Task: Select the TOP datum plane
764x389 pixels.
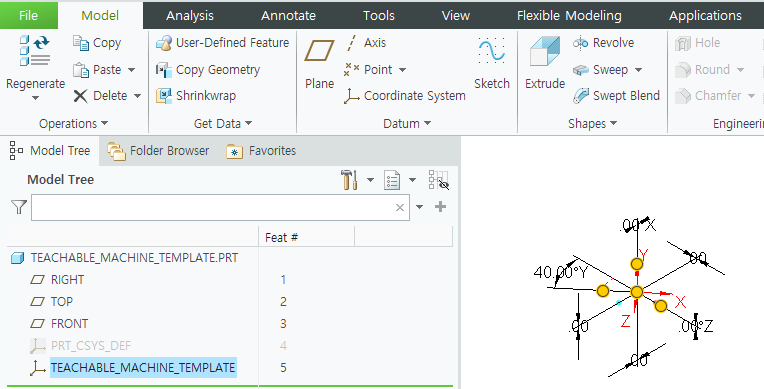Action: [51, 302]
